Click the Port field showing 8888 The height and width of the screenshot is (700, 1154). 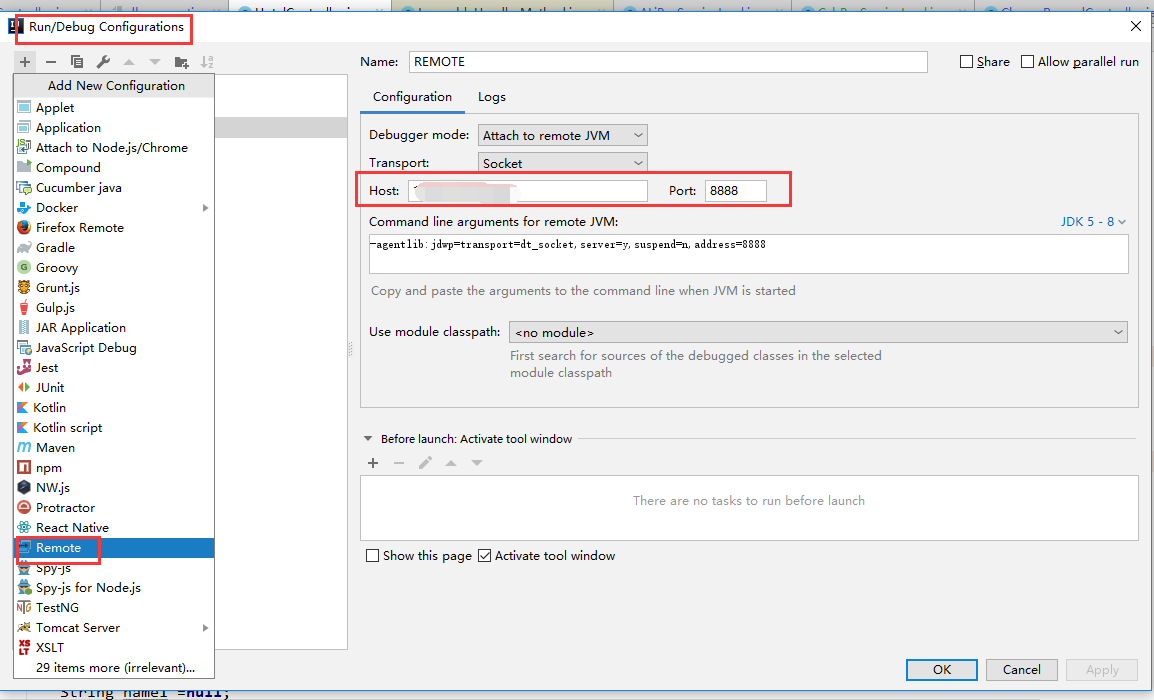click(735, 191)
